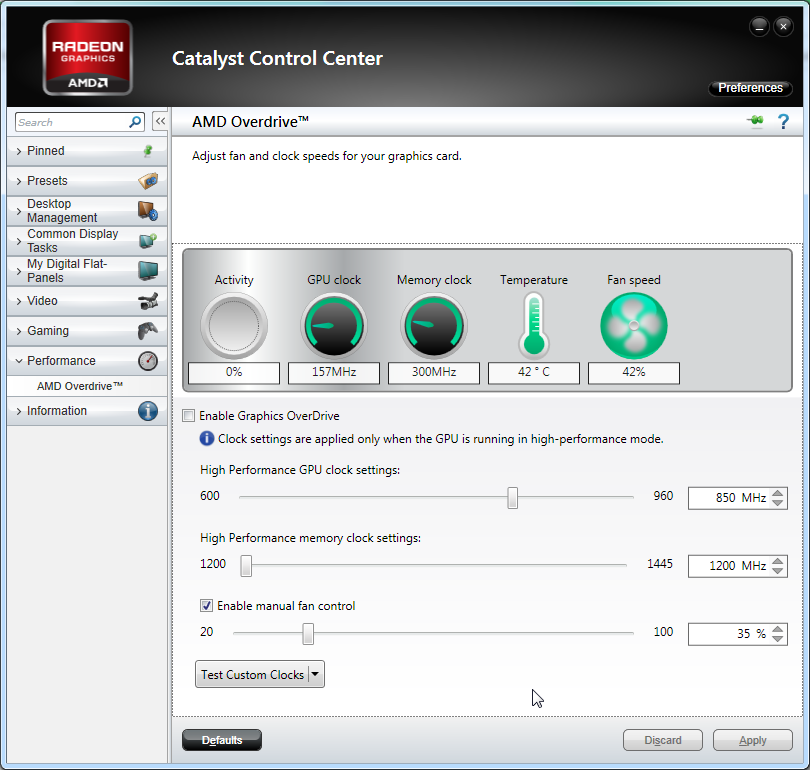The height and width of the screenshot is (770, 810).
Task: Click the Common Display Tasks icon
Action: (148, 241)
